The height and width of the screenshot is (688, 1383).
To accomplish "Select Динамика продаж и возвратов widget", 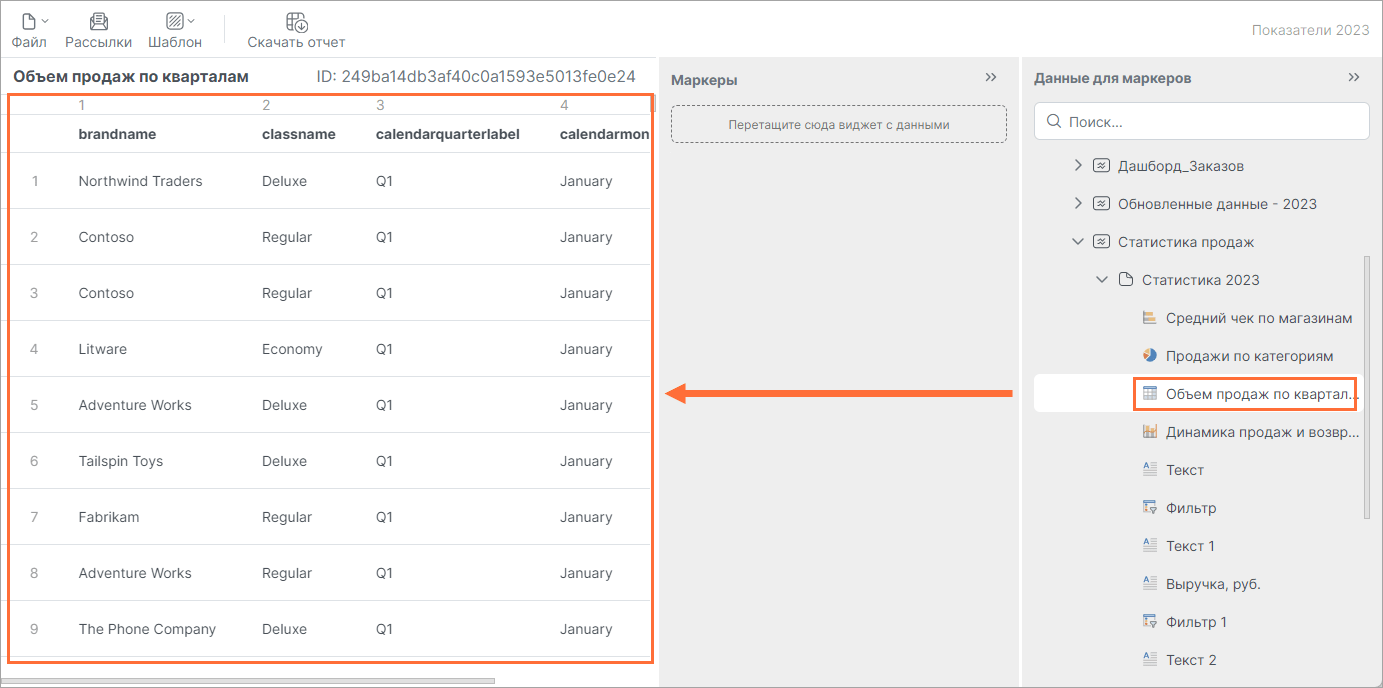I will [x=1250, y=432].
